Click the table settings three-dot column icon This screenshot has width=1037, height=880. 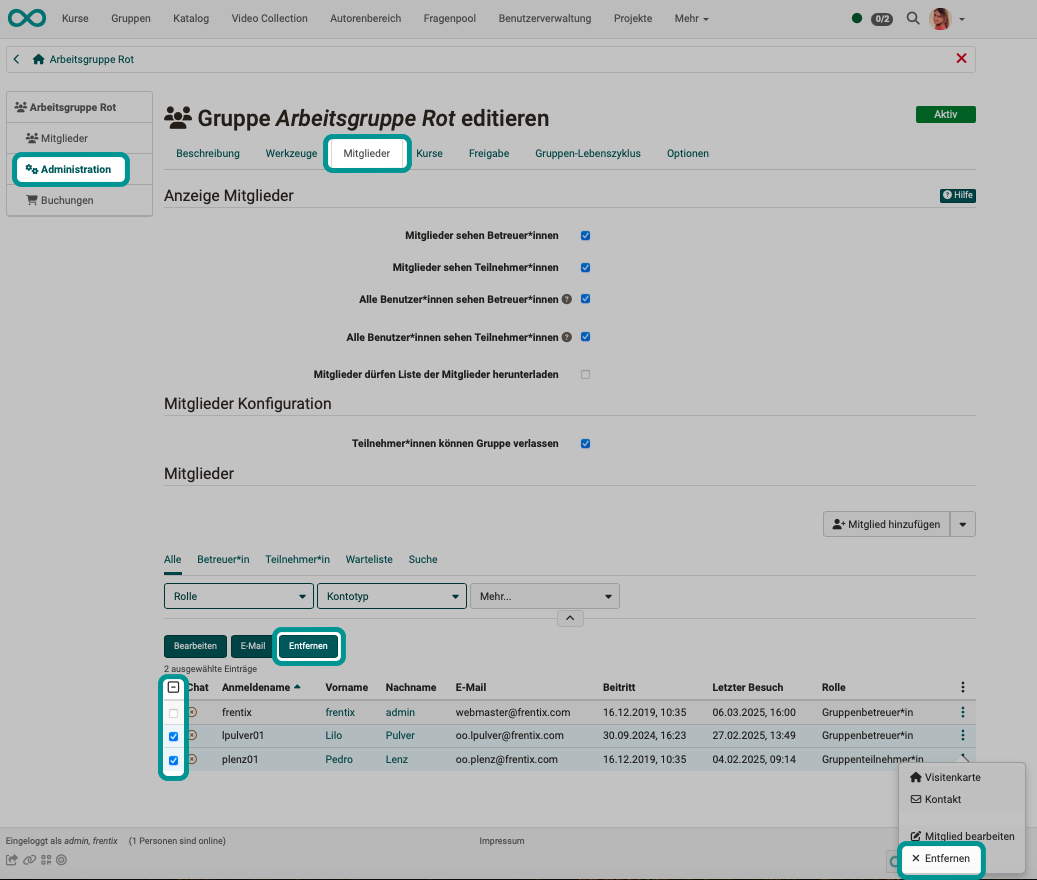(x=963, y=687)
